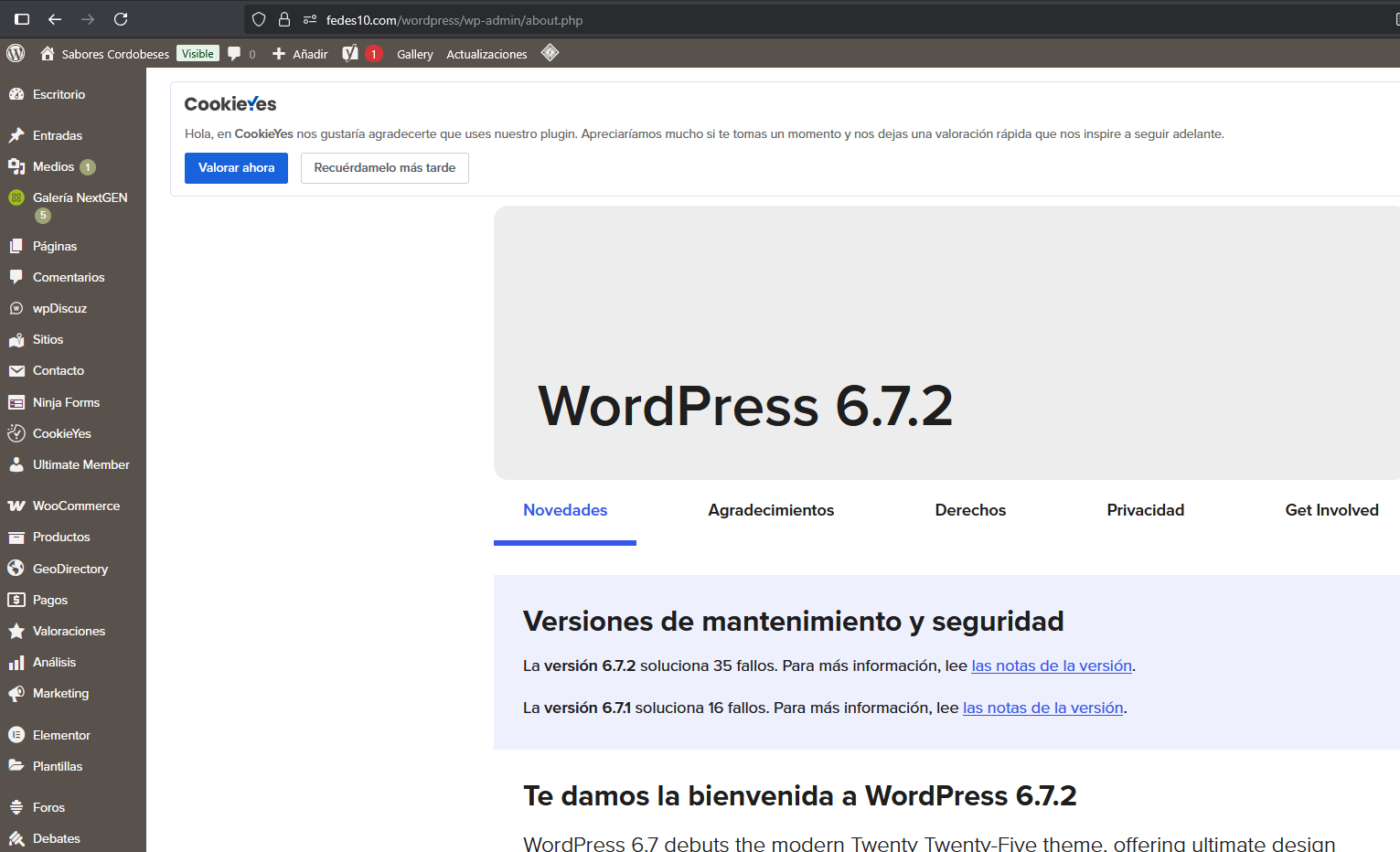Click the browser reload button
Viewport: 1400px width, 852px height.
[121, 19]
